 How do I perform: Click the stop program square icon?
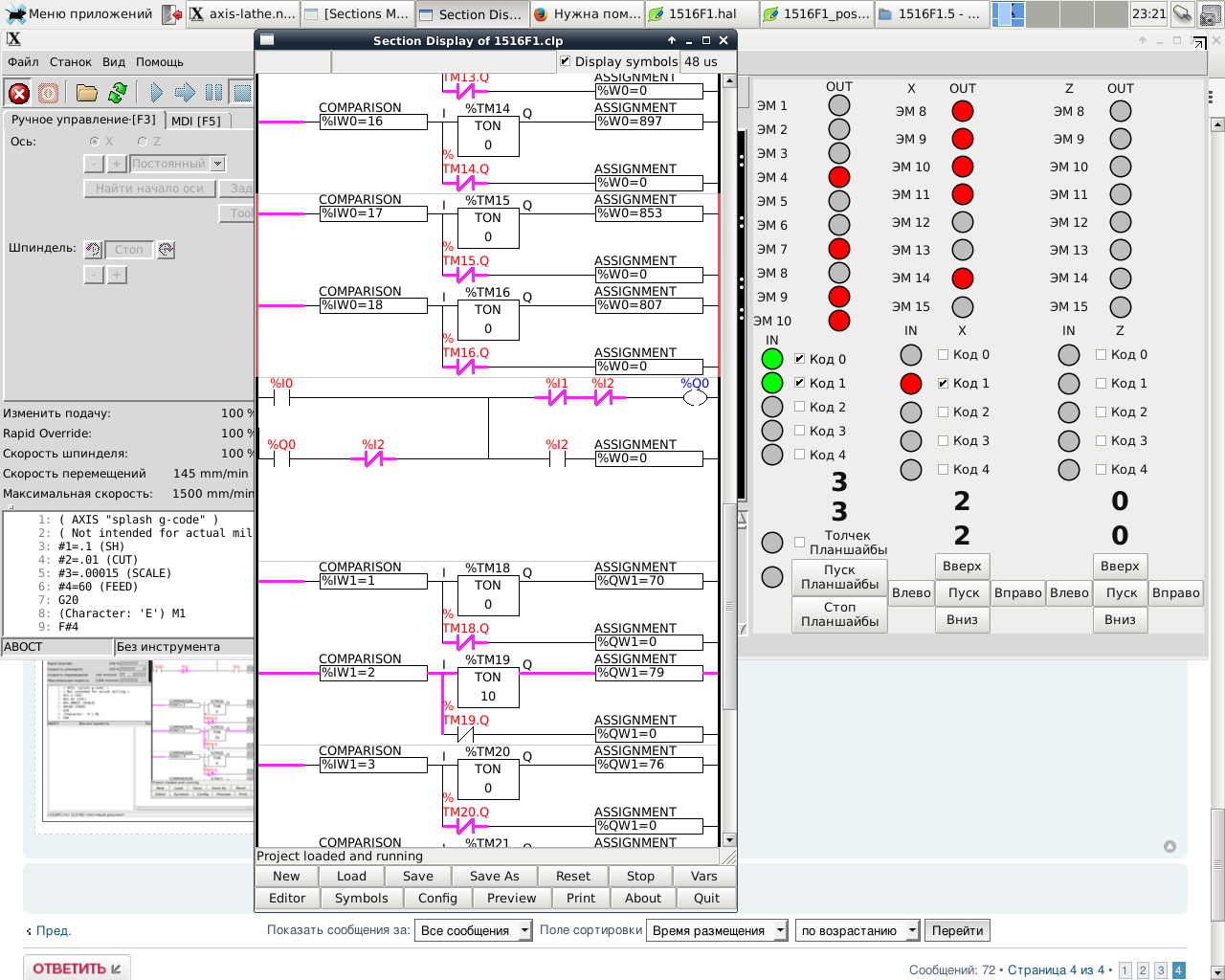coord(242,93)
